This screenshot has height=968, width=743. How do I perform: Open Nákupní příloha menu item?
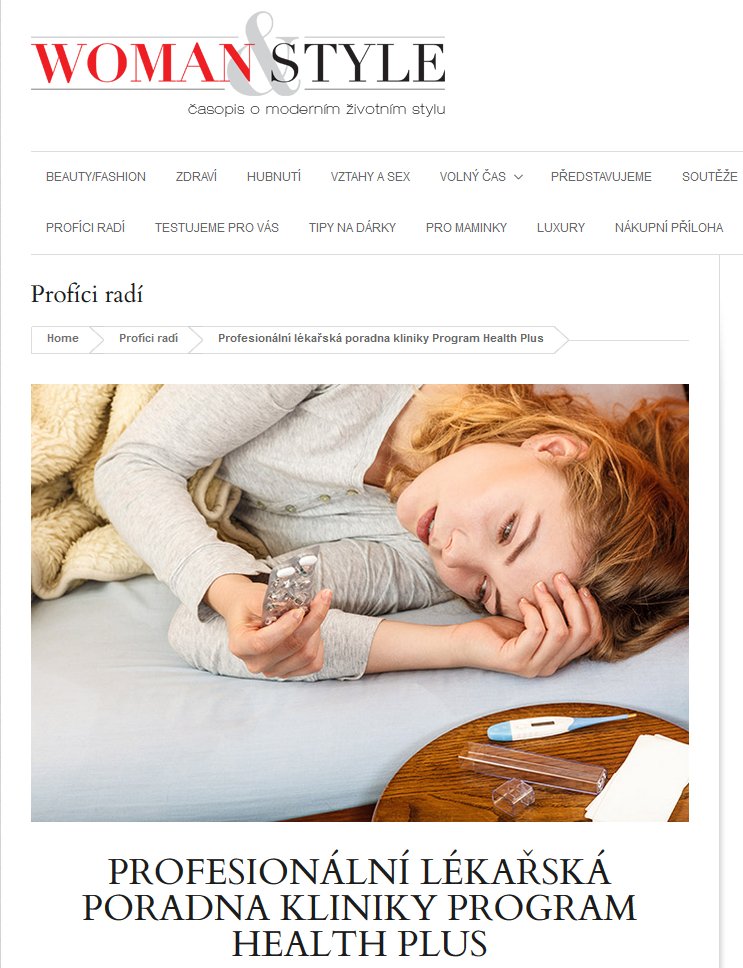point(669,227)
